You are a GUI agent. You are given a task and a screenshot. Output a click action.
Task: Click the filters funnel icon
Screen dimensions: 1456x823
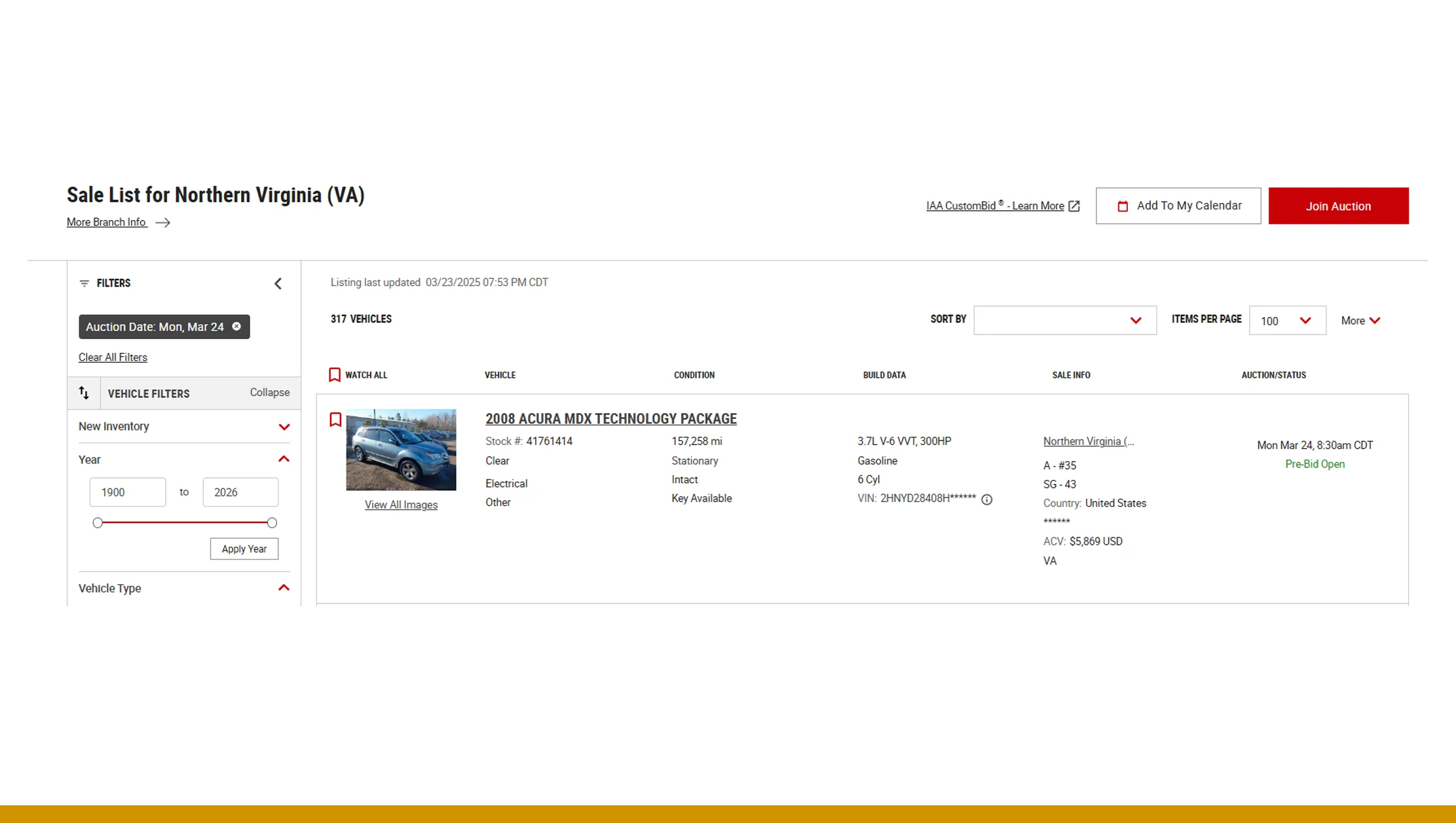point(84,283)
